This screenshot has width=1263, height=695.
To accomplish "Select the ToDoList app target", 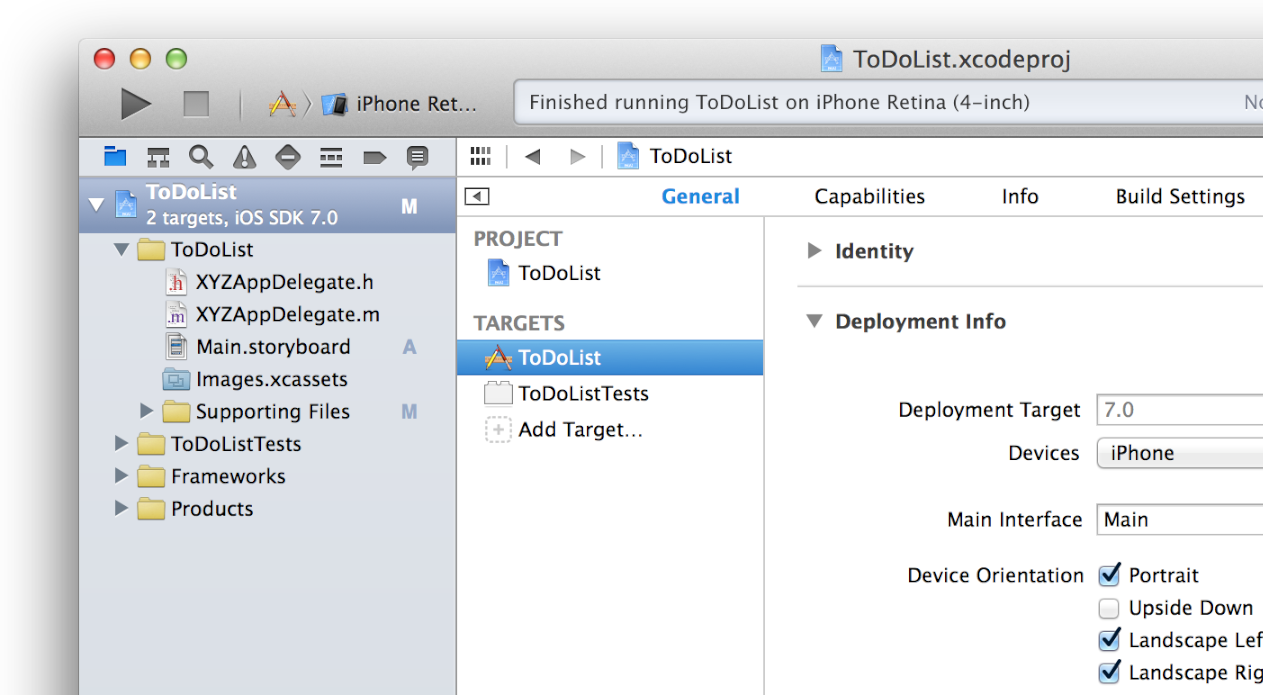I will (610, 358).
